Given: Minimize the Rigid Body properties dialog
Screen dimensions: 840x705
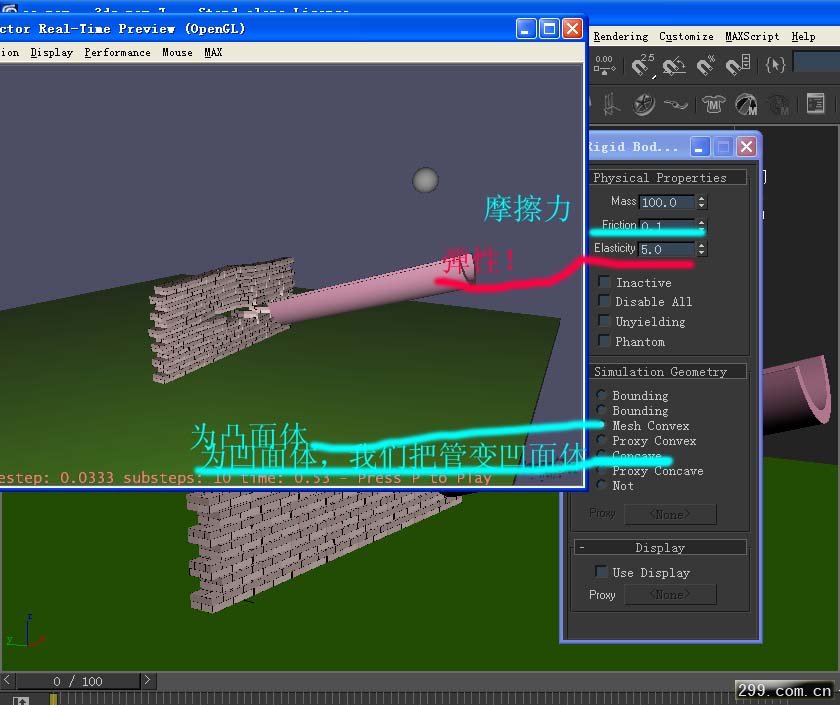Looking at the screenshot, I should pyautogui.click(x=700, y=147).
